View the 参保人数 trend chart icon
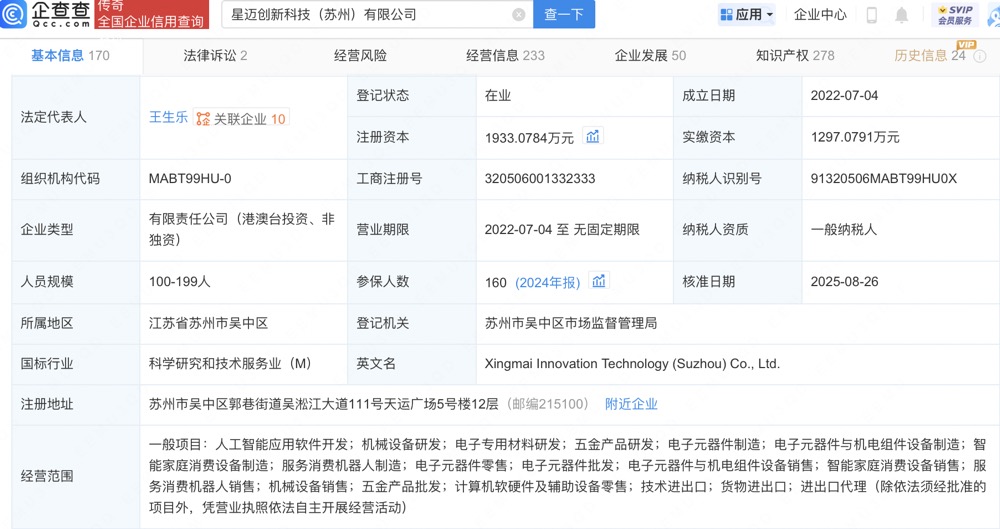Image resolution: width=1000 pixels, height=529 pixels. (599, 282)
